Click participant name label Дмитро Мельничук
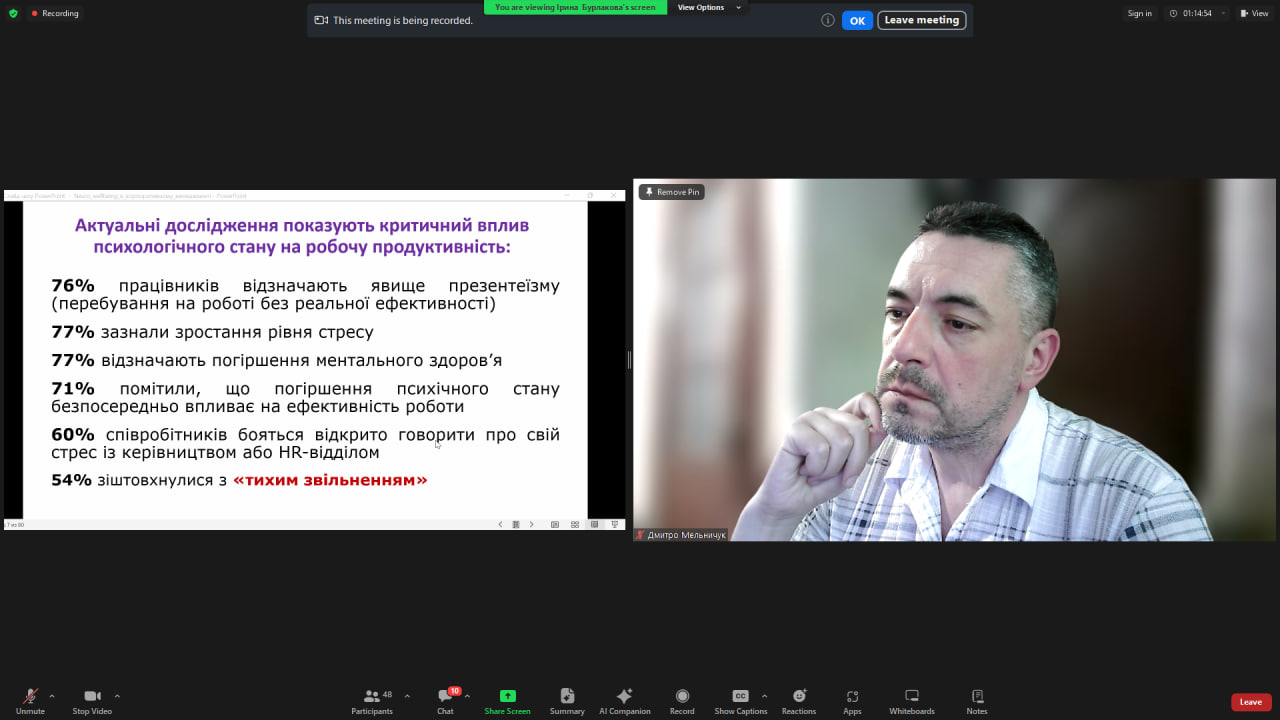Screen dimensions: 1280x720 686,535
